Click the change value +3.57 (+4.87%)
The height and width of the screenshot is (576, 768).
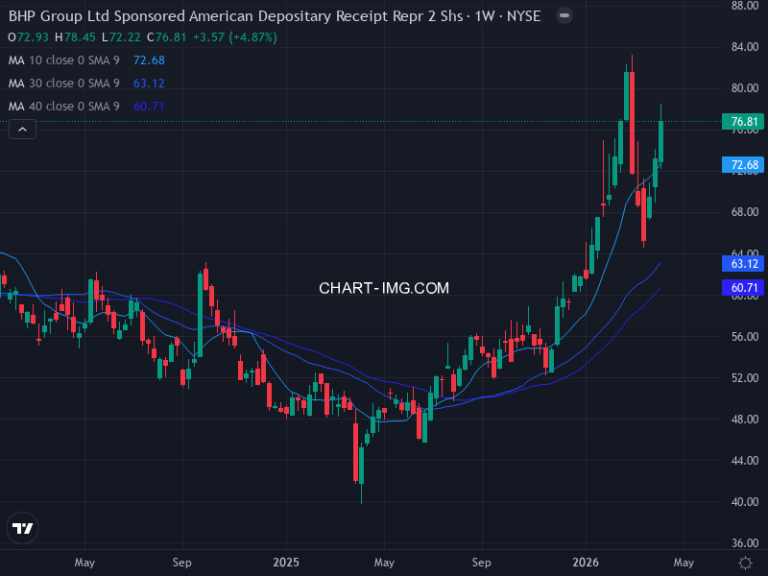[235, 37]
